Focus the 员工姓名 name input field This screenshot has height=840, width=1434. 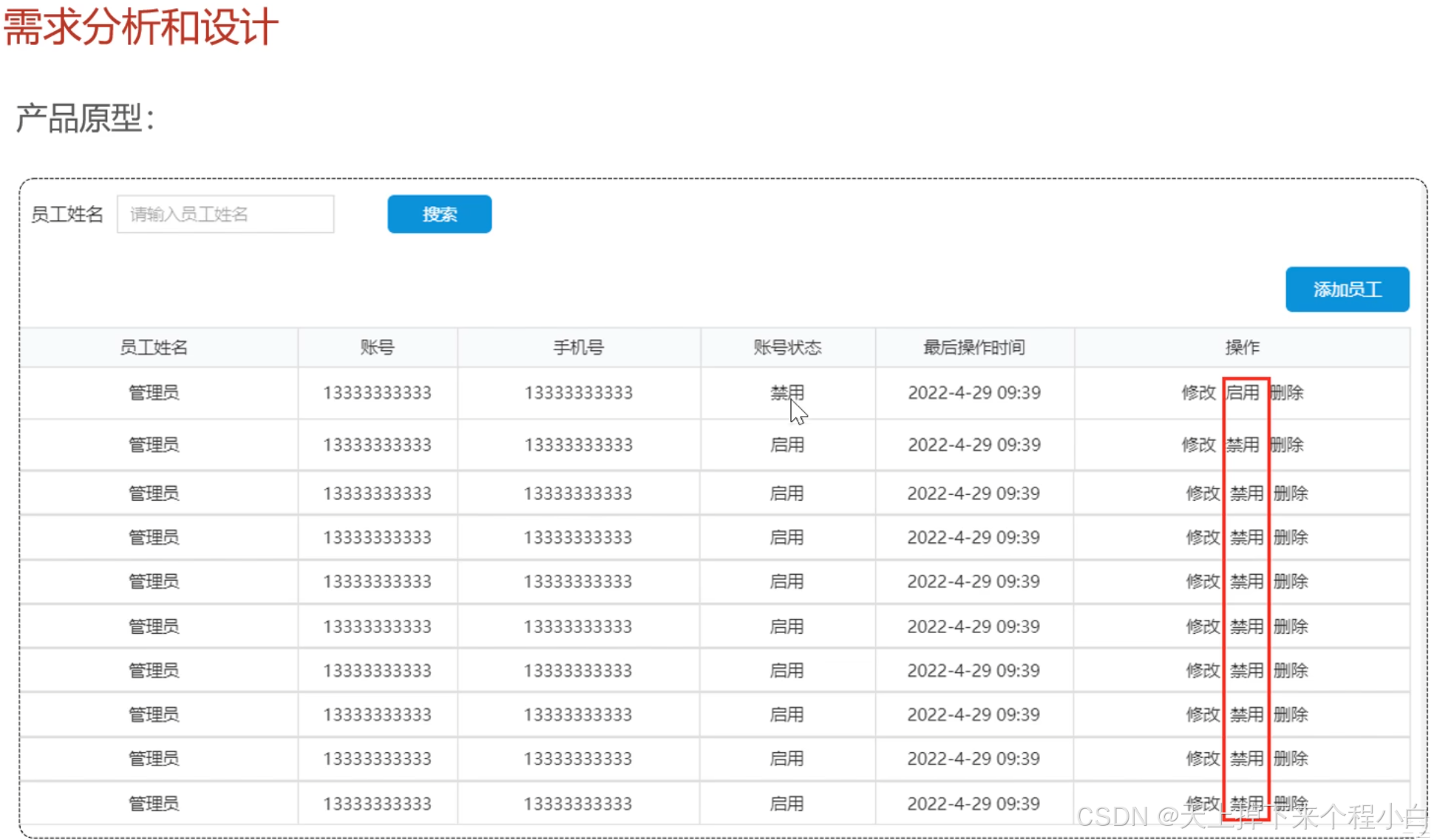pos(225,214)
